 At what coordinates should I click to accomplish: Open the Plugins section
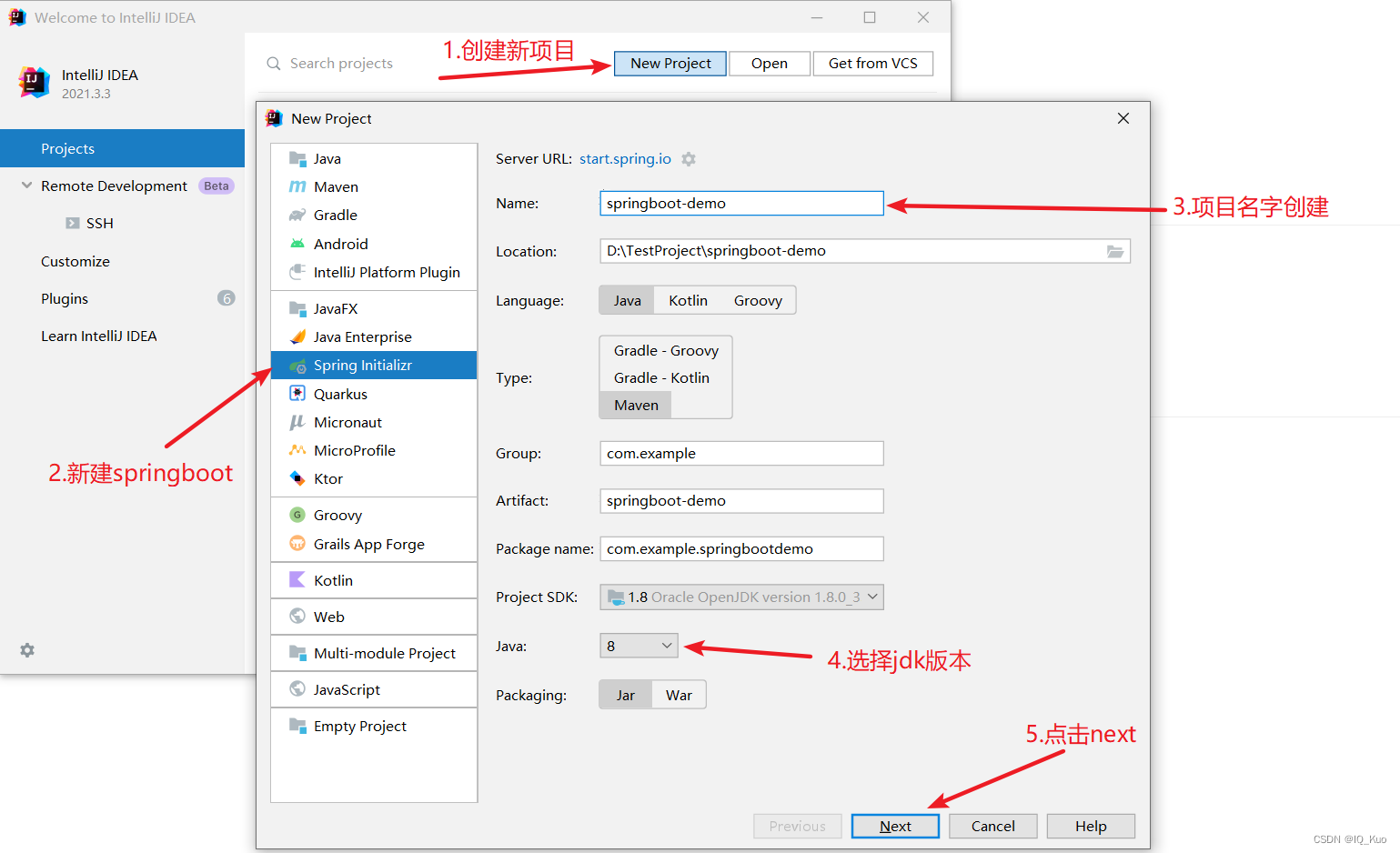tap(65, 298)
